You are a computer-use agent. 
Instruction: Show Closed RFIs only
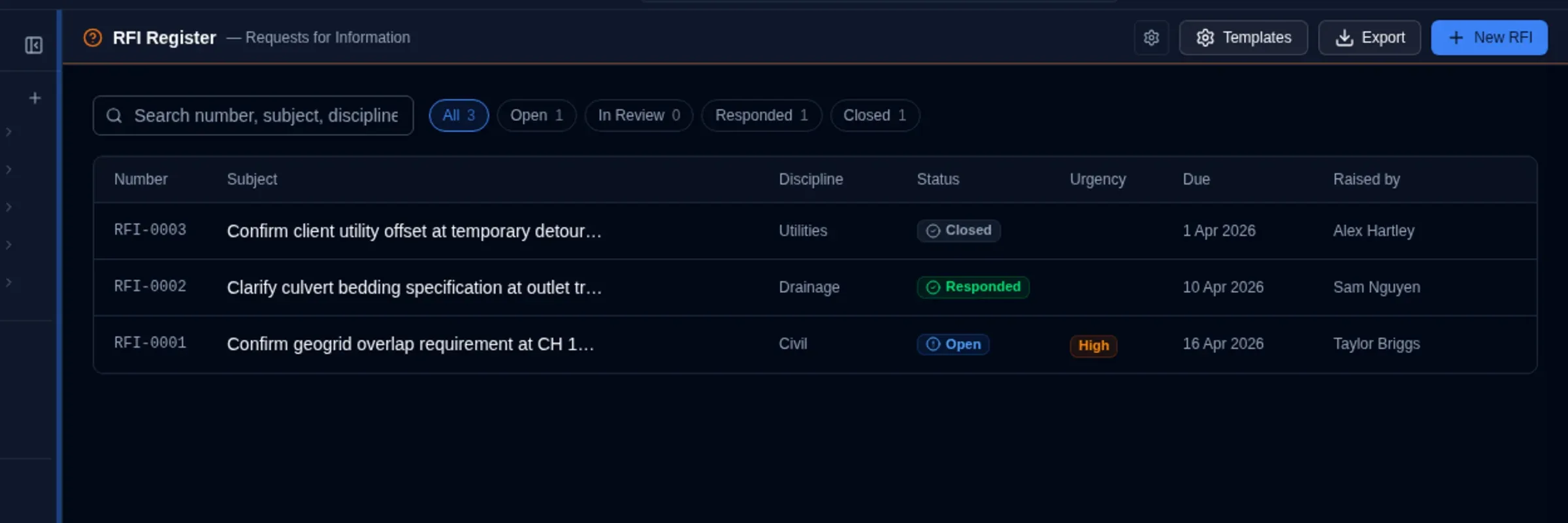(875, 116)
